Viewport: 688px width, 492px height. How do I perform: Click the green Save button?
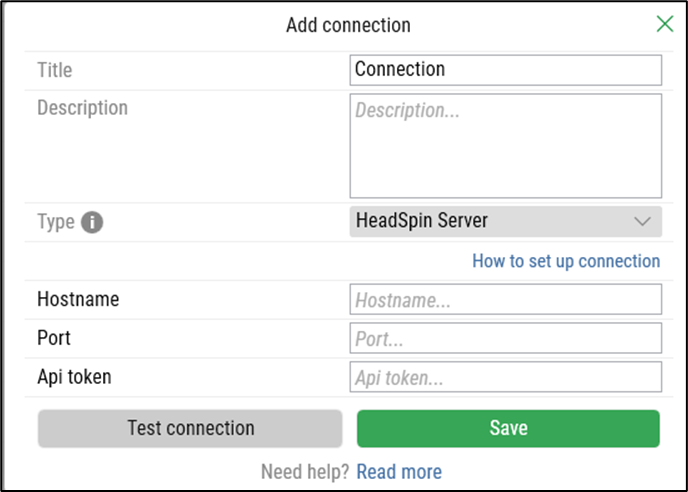coord(508,428)
